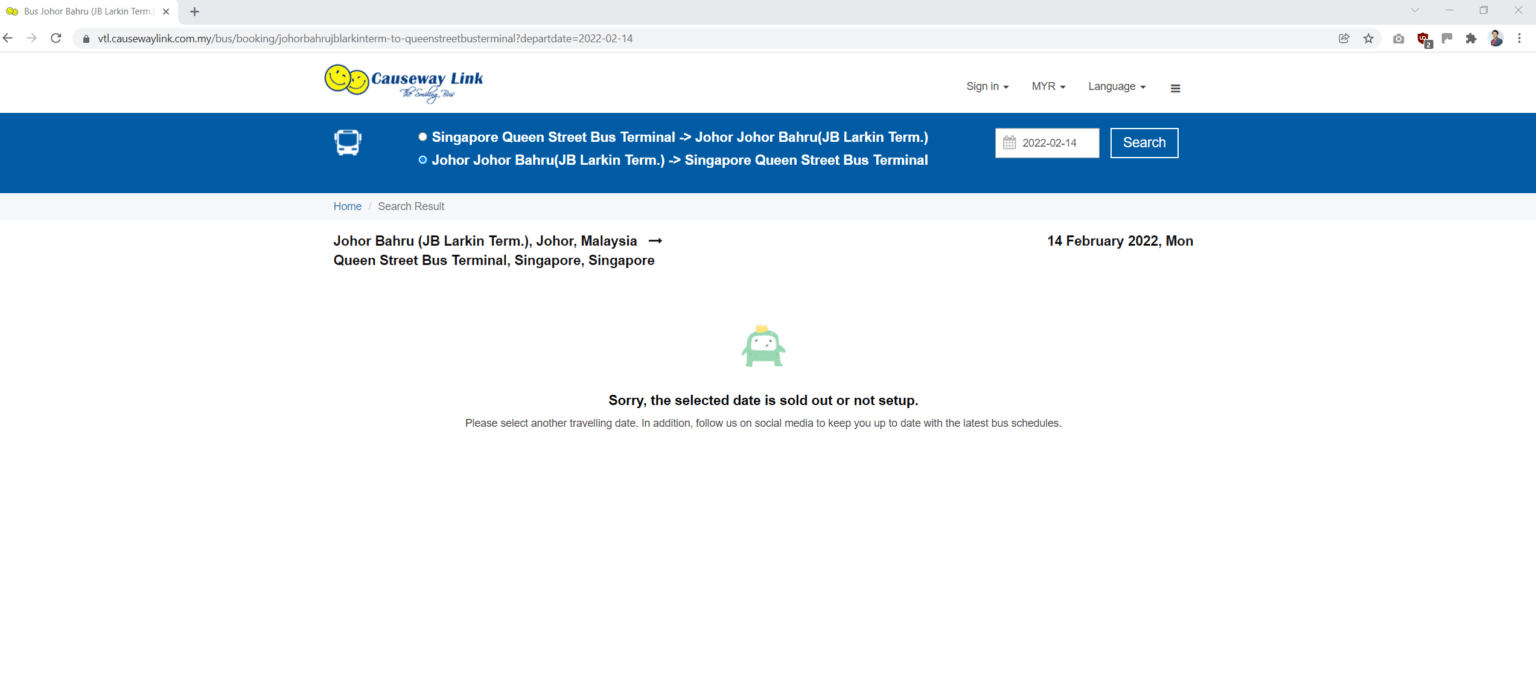Follow the Home breadcrumb link
Image resolution: width=1536 pixels, height=699 pixels.
(347, 206)
